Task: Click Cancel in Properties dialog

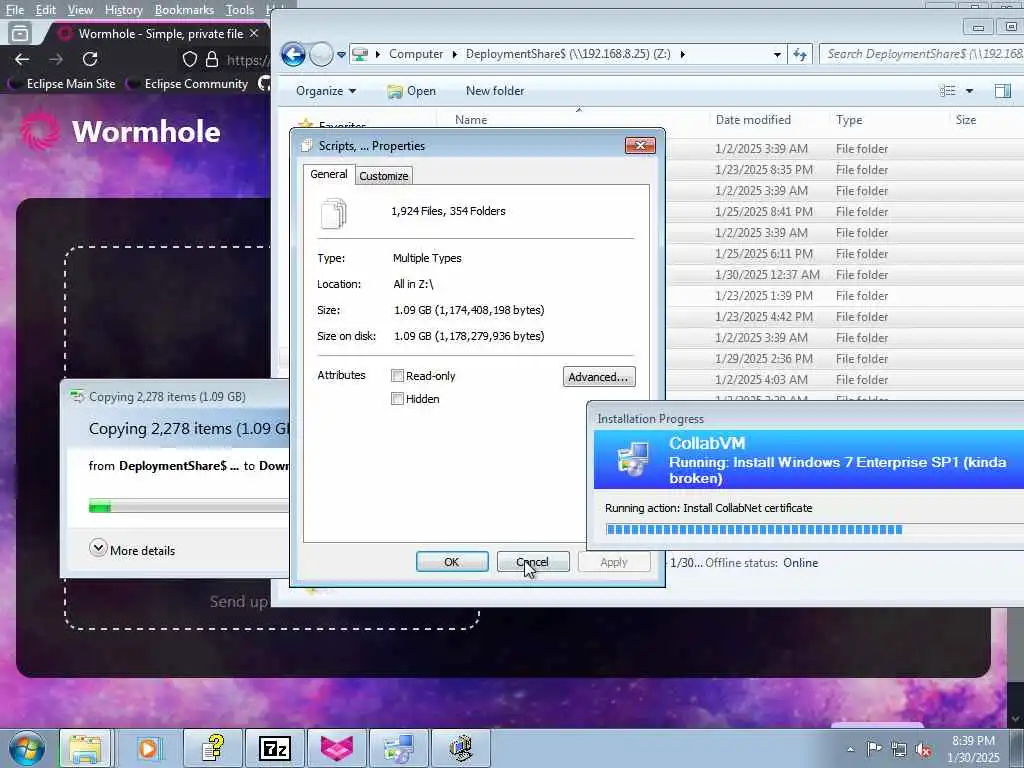Action: [x=533, y=562]
